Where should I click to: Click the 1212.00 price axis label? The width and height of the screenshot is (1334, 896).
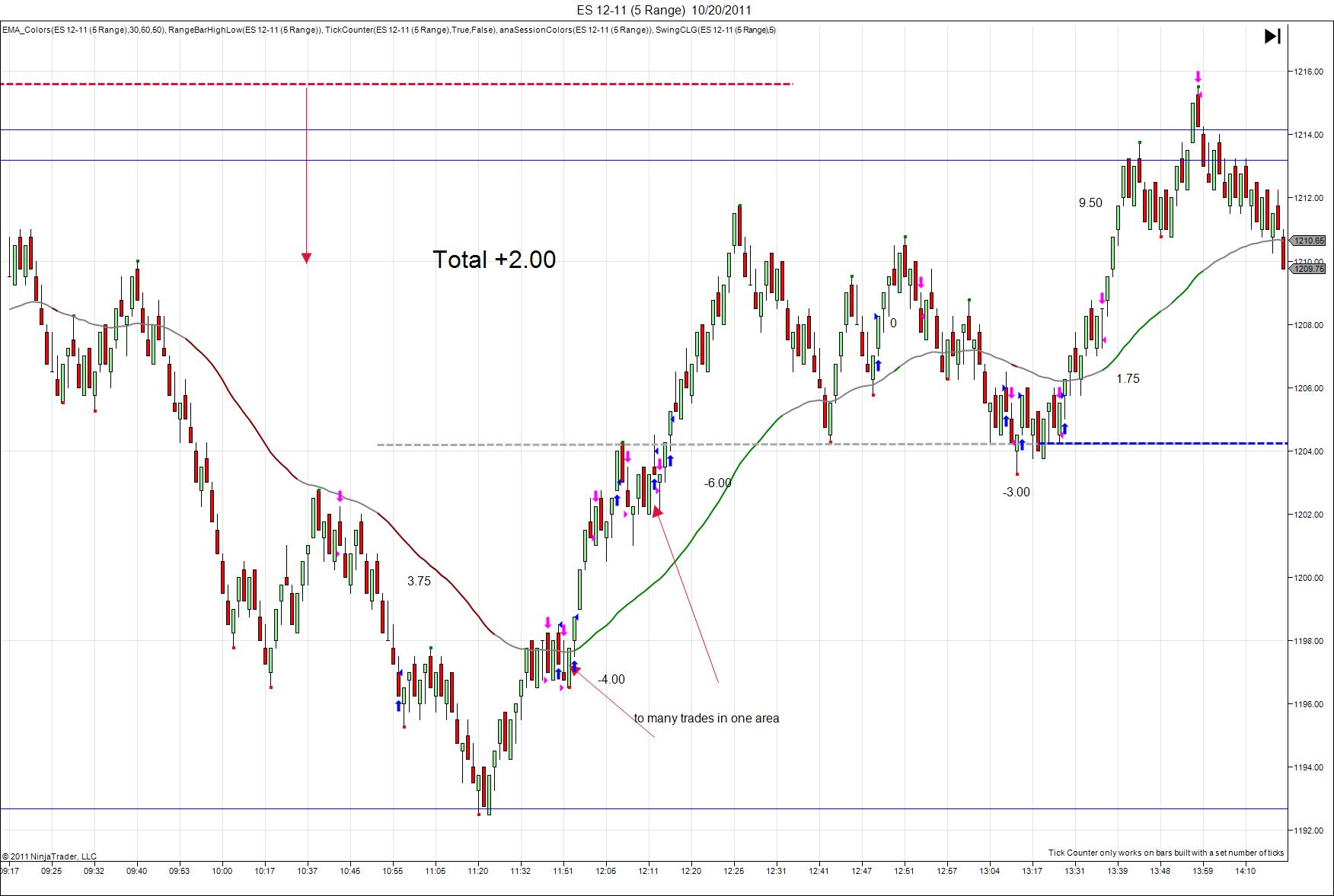(x=1307, y=198)
